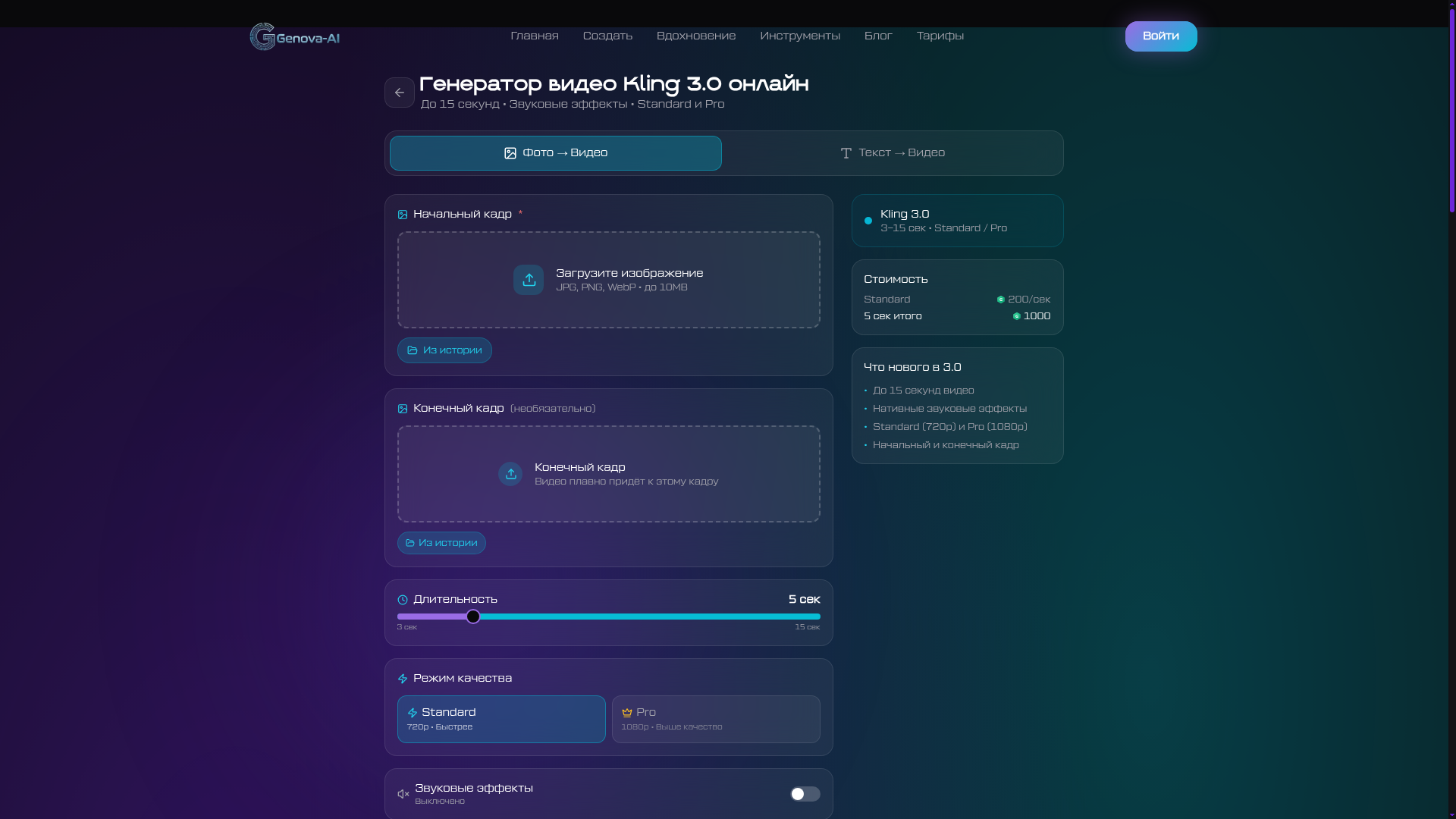The image size is (1456, 819).
Task: Go back with the arrow button
Action: point(400,93)
